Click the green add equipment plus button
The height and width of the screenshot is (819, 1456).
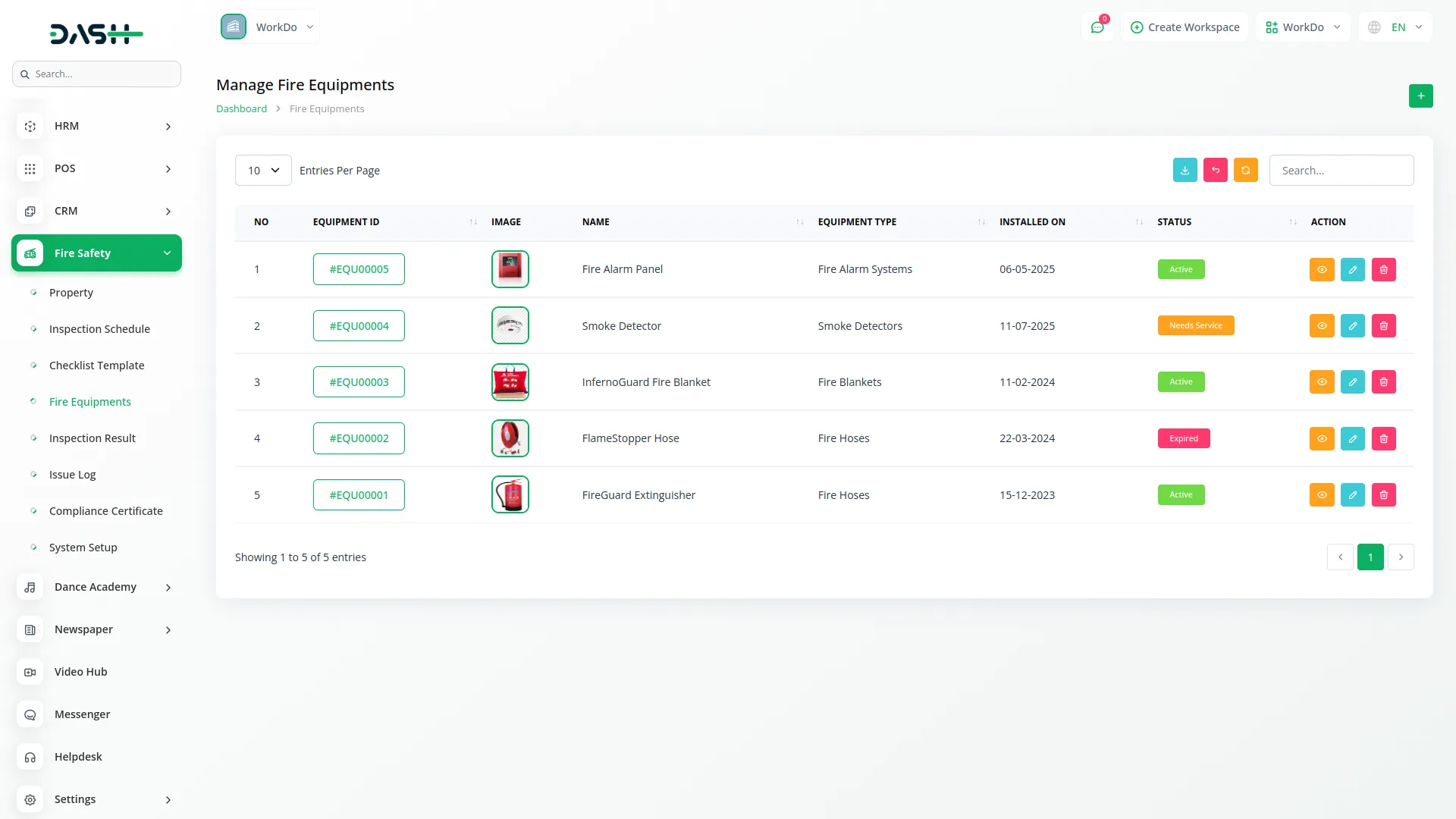click(x=1420, y=96)
